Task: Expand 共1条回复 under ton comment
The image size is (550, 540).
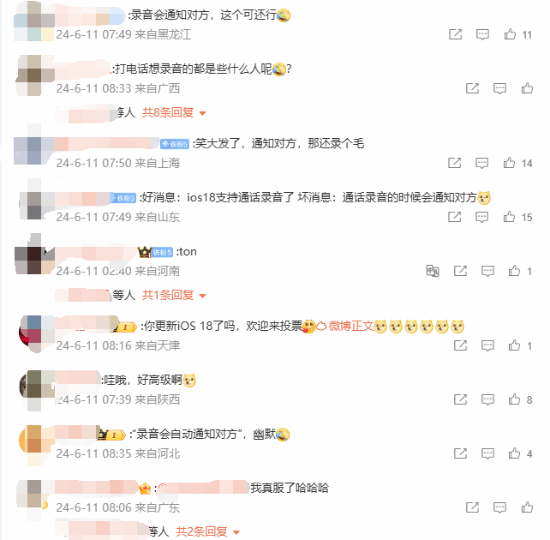Action: click(174, 295)
